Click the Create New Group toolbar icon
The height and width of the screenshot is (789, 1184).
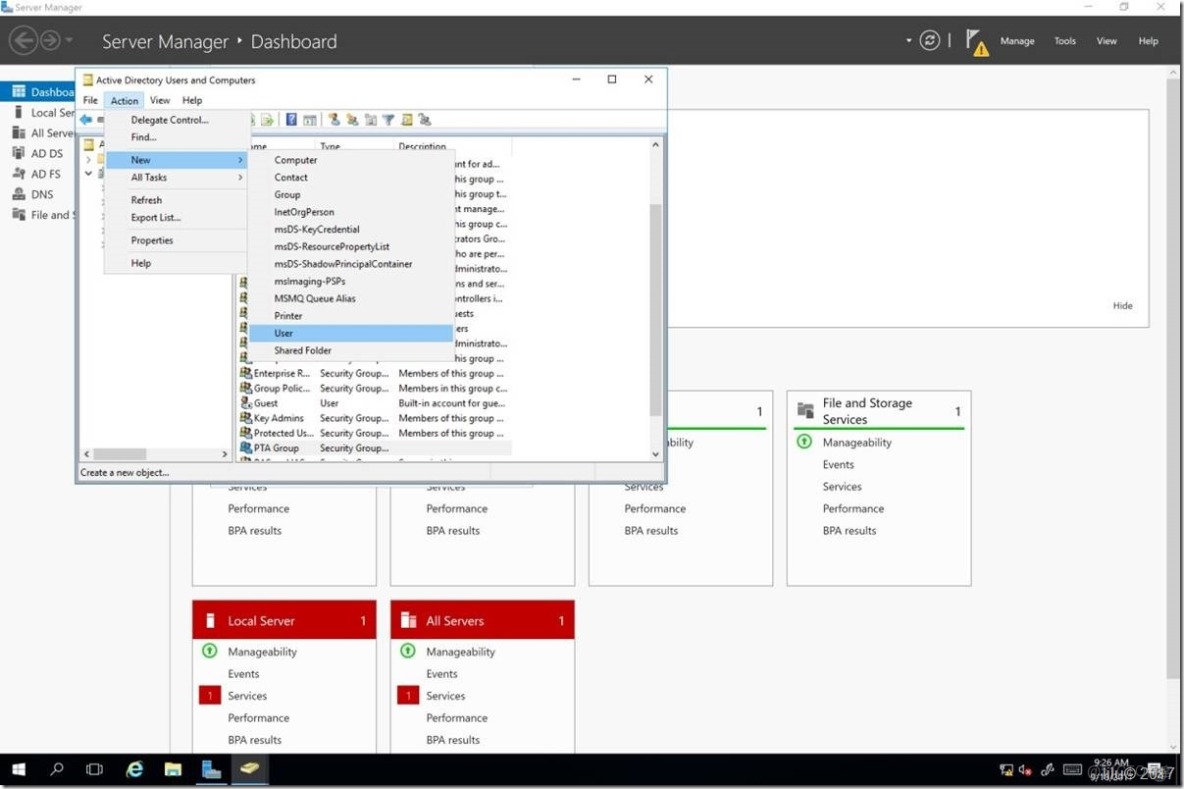point(351,120)
